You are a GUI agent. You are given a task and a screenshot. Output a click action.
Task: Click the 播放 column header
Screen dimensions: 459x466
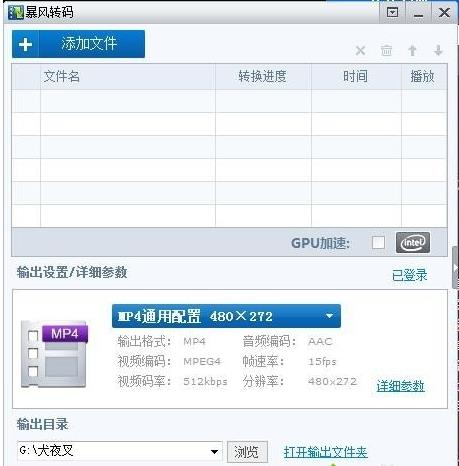coord(424,77)
